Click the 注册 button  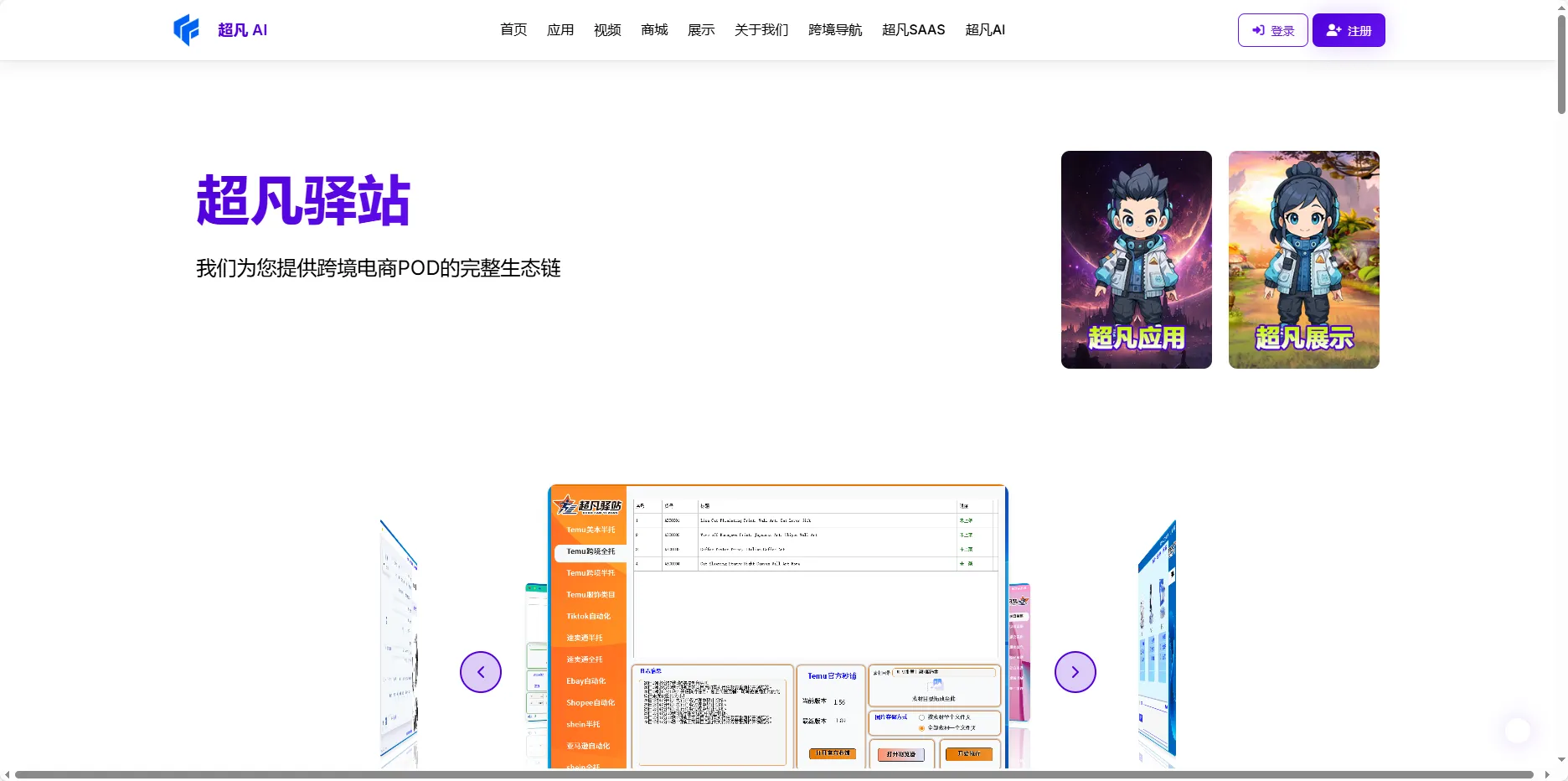(x=1349, y=30)
